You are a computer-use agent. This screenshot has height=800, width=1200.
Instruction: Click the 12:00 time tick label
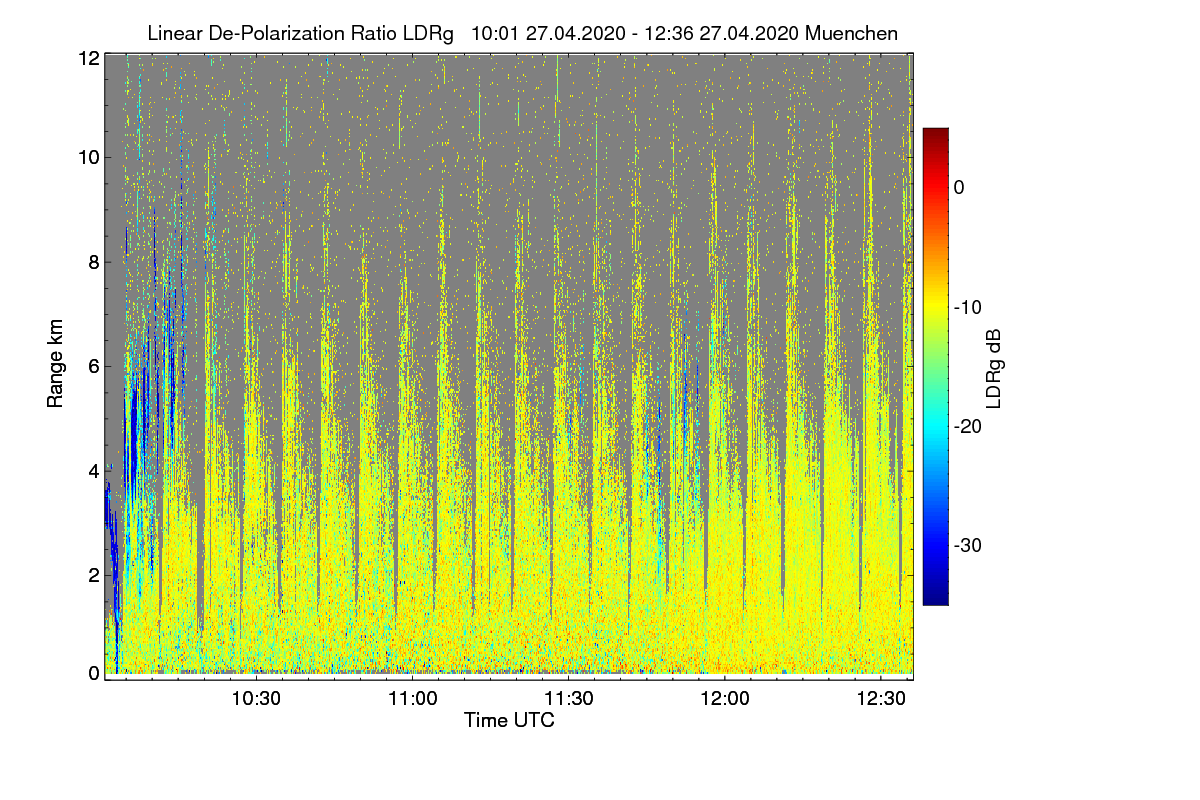[x=724, y=697]
